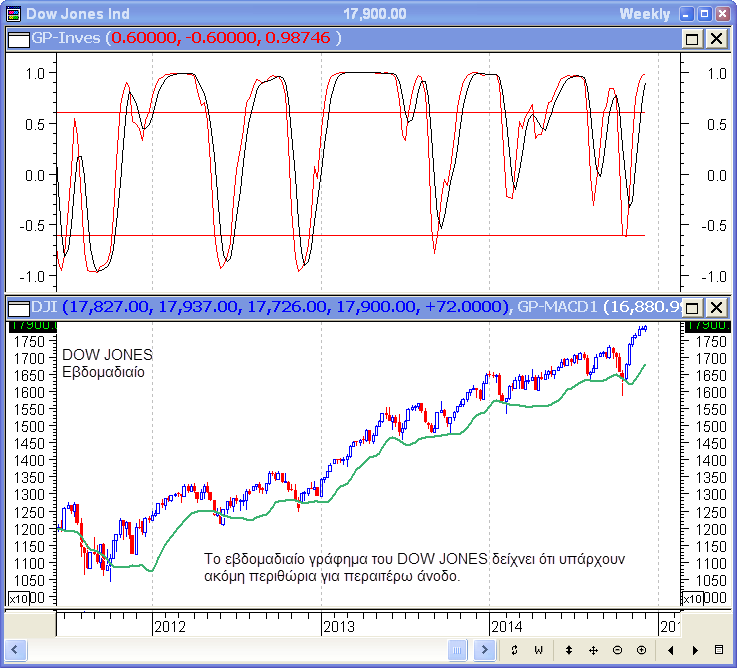Click the horizontal scrollbar right arrow button

pos(484,650)
